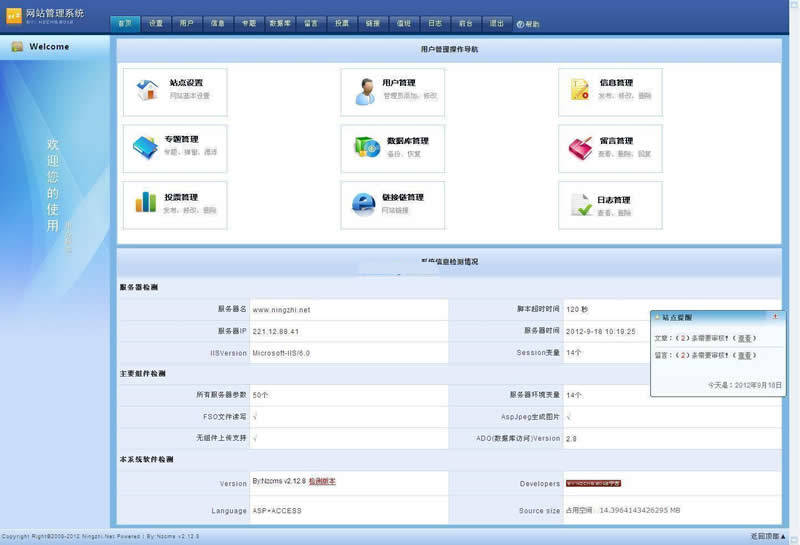This screenshot has height=545, width=800.
Task: Open 专题管理 title link
Action: click(x=181, y=139)
